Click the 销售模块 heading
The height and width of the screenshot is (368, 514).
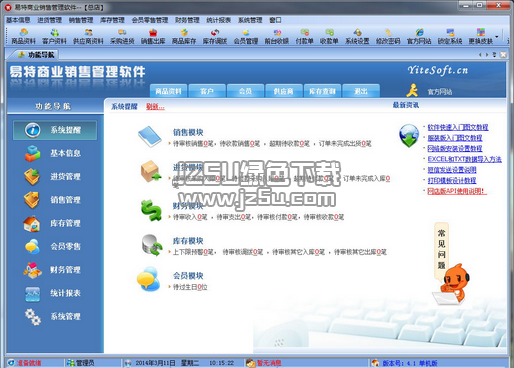point(188,132)
